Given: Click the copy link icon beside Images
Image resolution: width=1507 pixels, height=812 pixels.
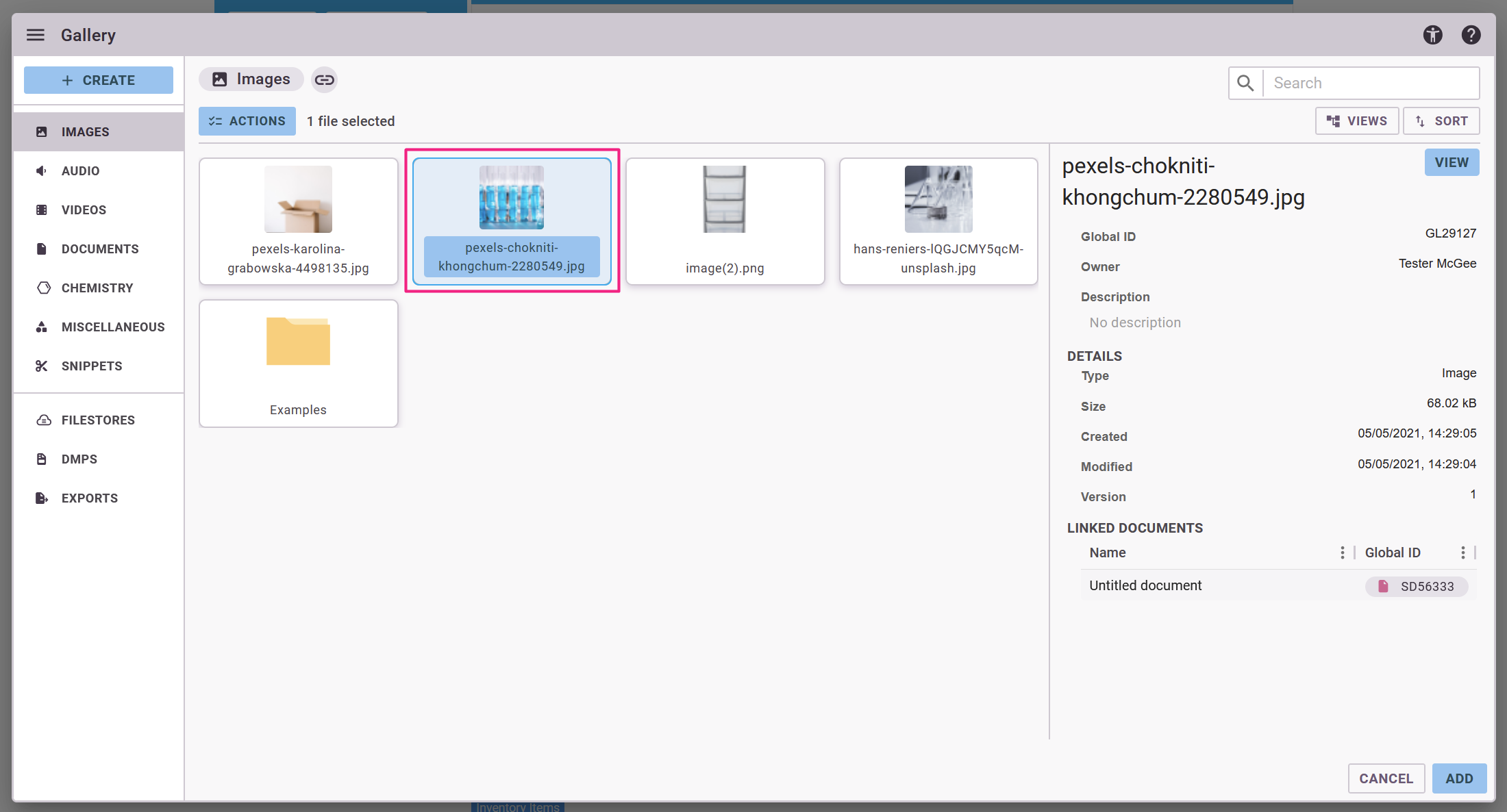Looking at the screenshot, I should point(324,80).
